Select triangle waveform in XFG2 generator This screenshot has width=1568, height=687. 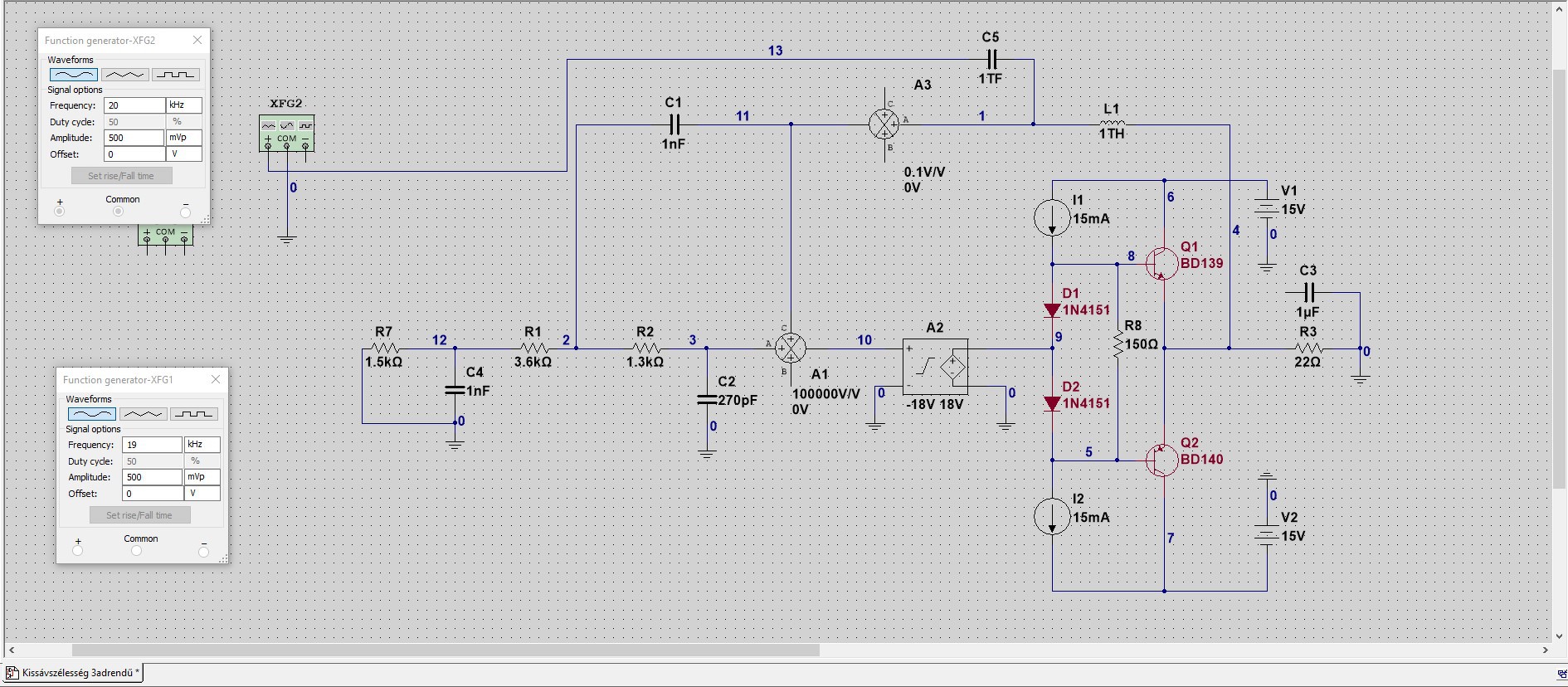[124, 75]
